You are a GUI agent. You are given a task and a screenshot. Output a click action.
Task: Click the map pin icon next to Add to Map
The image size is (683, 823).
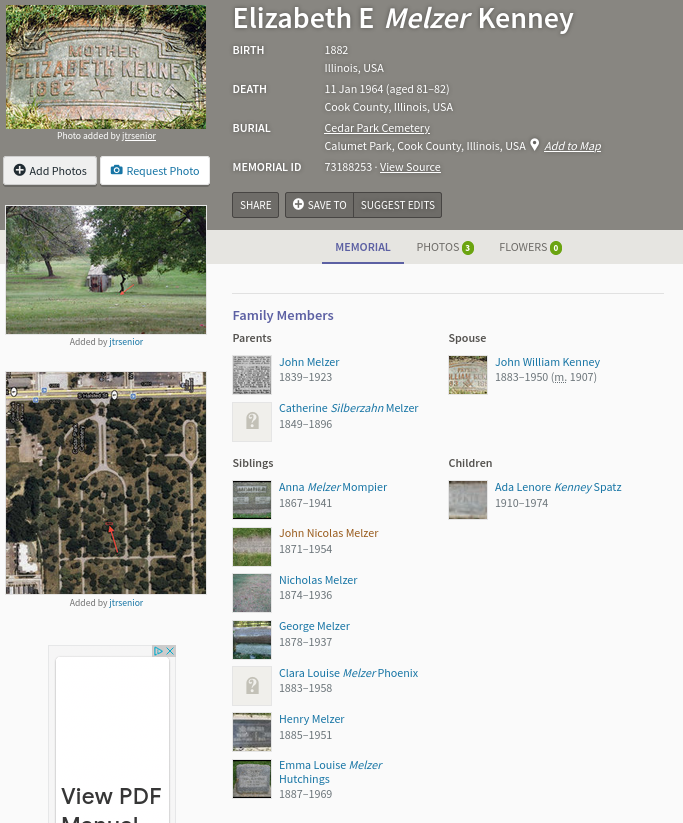(534, 145)
